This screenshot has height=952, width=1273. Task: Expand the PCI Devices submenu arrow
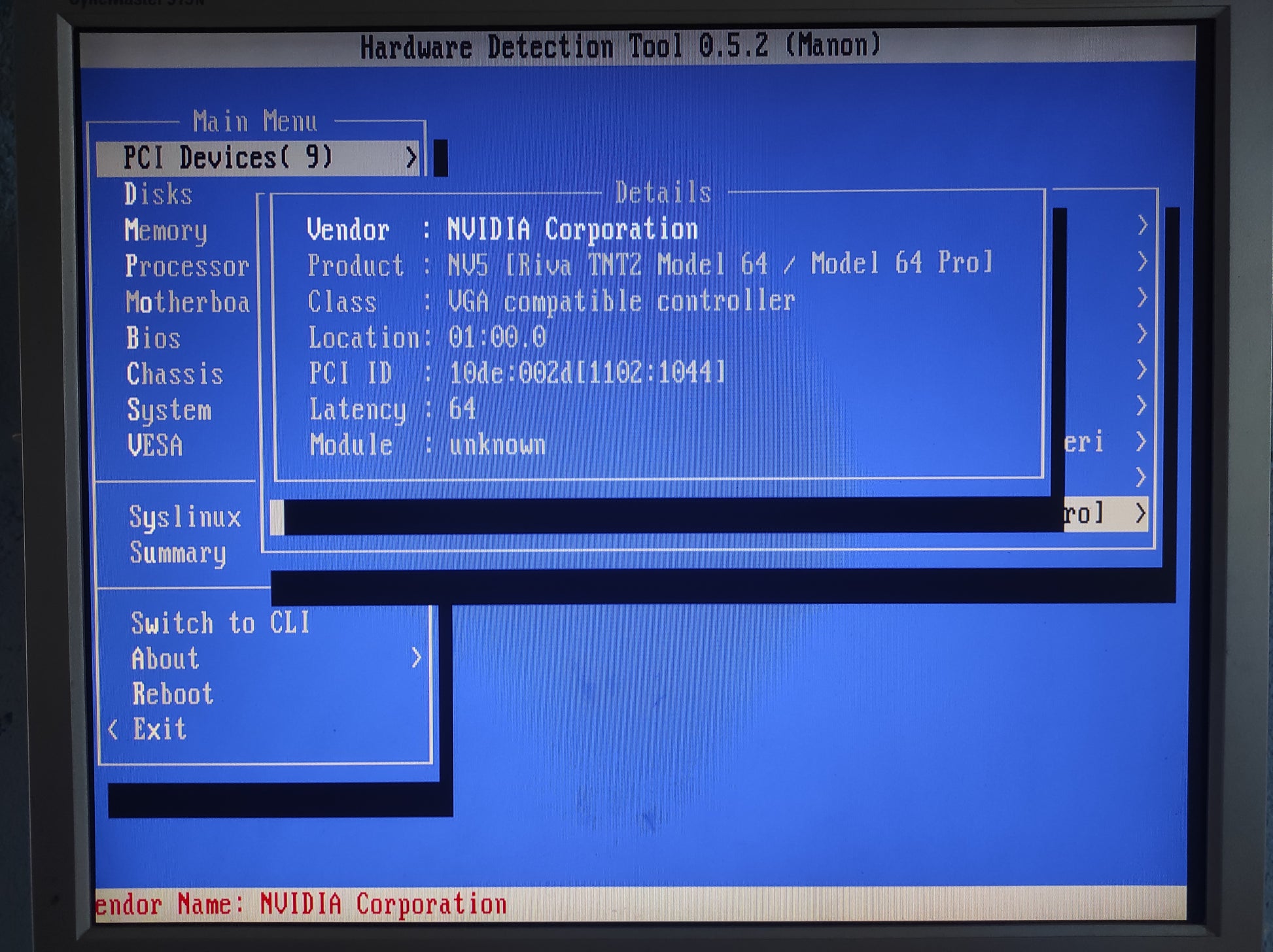pos(411,158)
